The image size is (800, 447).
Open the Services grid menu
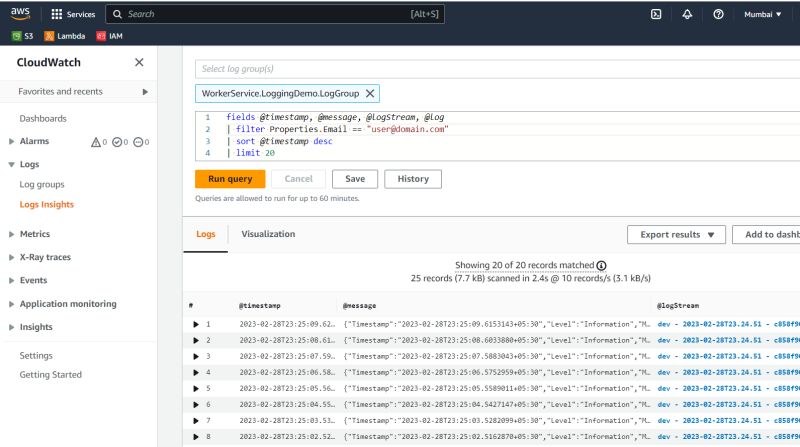(73, 14)
